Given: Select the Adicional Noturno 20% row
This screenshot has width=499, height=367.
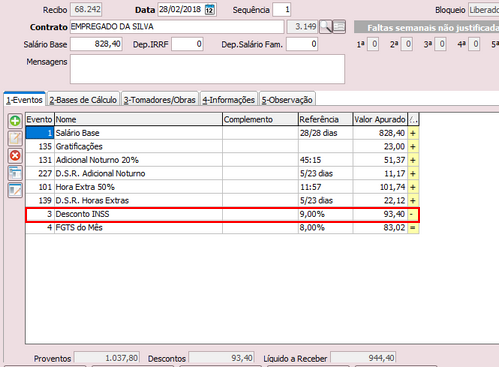Looking at the screenshot, I should point(222,160).
